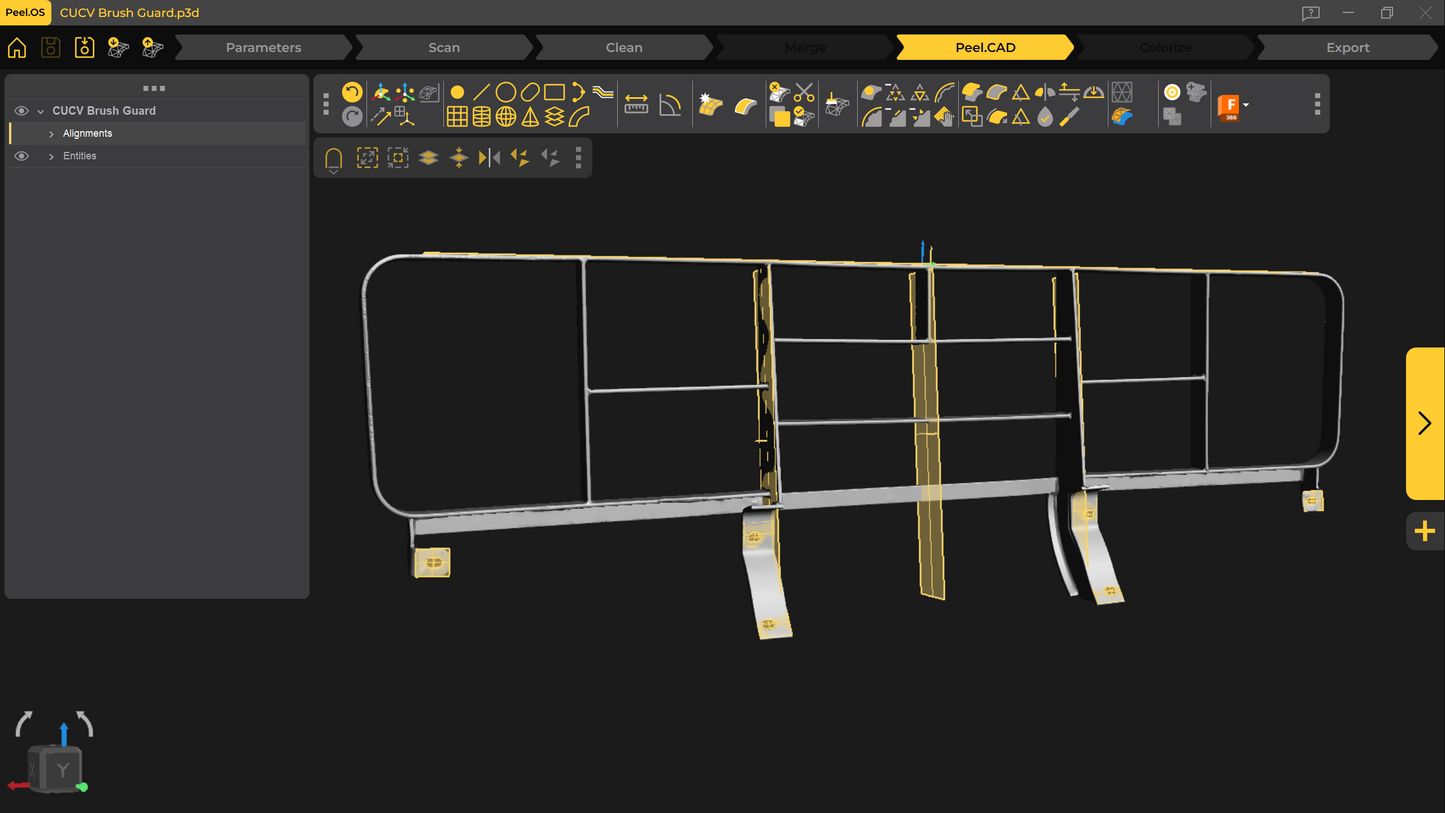This screenshot has height=813, width=1445.
Task: Hide the CUCV Brush Guard item
Action: (x=21, y=111)
